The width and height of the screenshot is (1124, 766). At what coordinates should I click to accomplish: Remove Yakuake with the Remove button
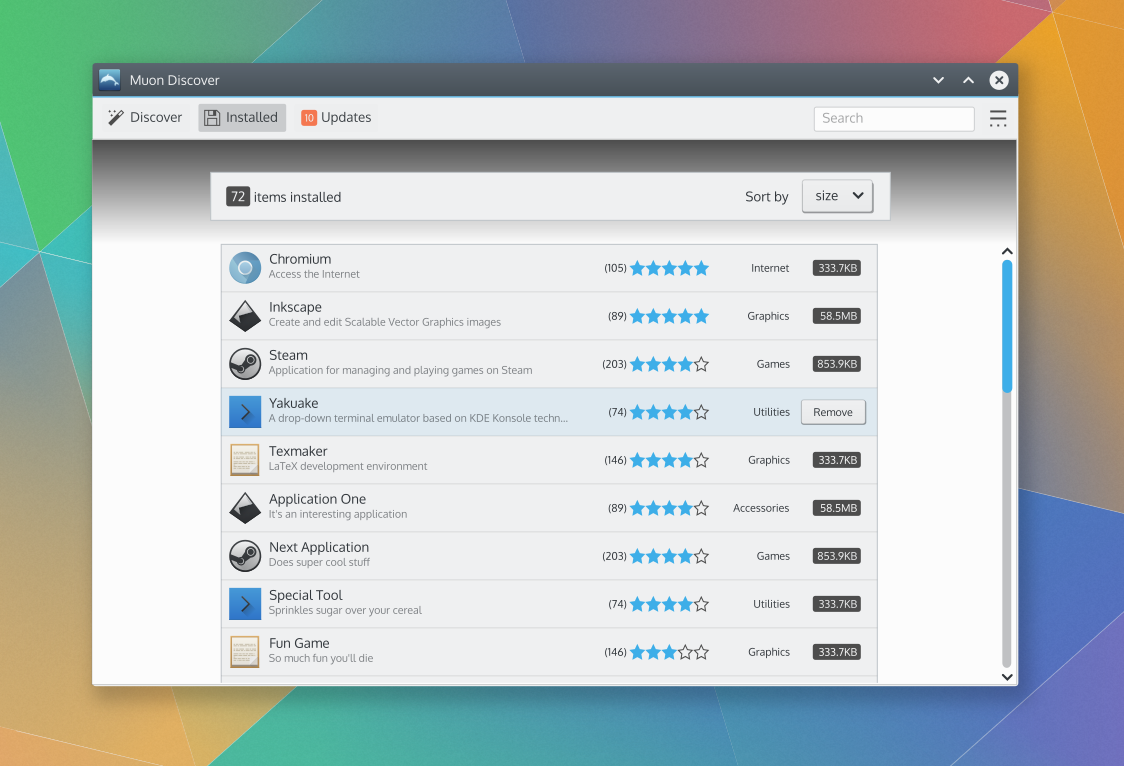[x=833, y=412]
